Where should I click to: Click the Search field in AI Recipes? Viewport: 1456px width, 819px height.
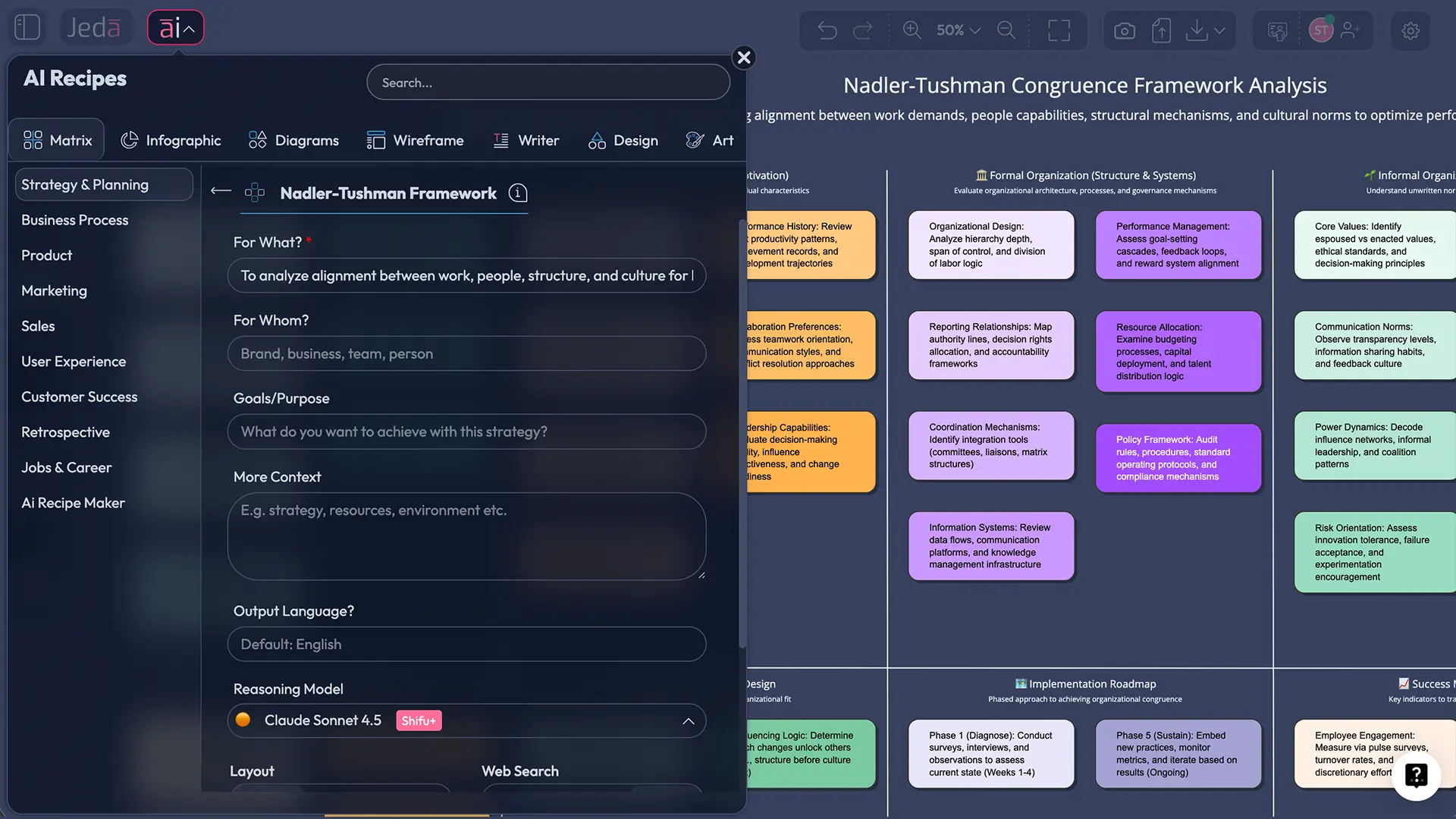[548, 82]
